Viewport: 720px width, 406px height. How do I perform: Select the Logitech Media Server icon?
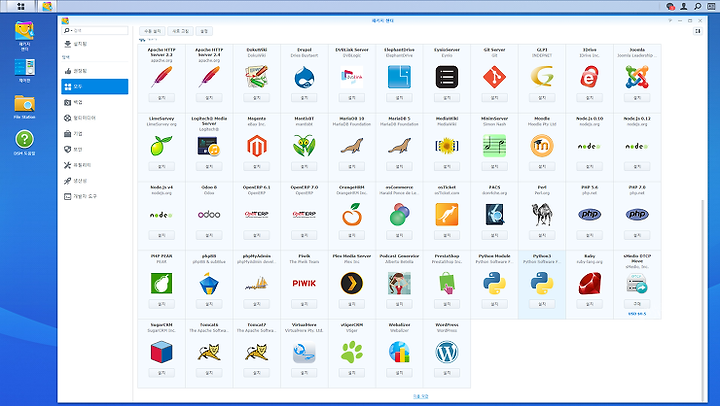pyautogui.click(x=209, y=146)
